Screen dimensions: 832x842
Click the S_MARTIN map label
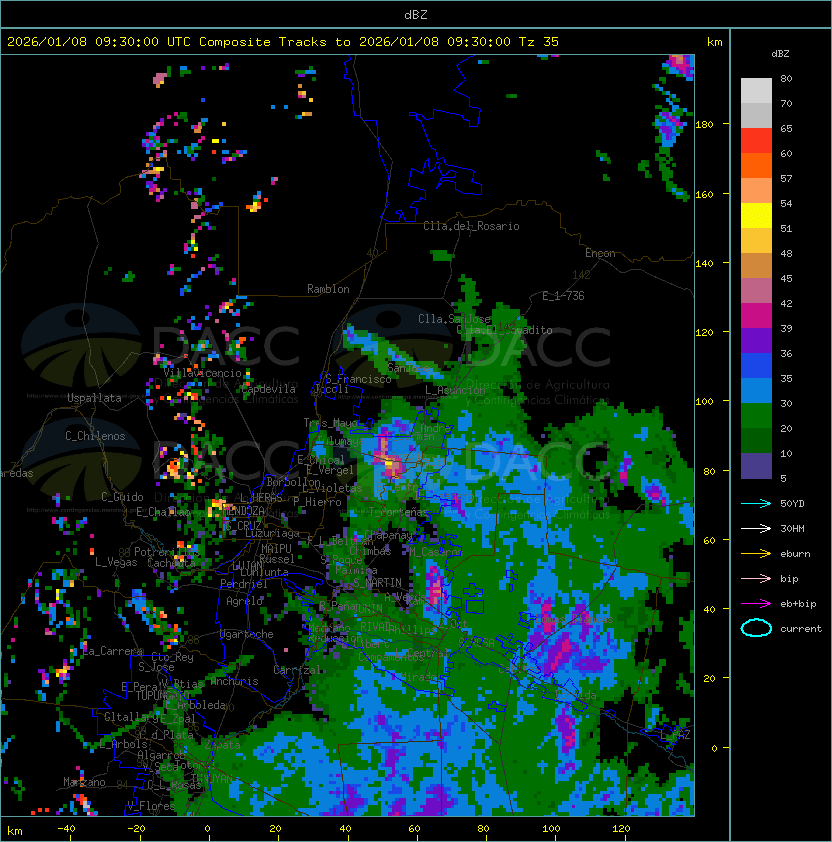tap(377, 583)
